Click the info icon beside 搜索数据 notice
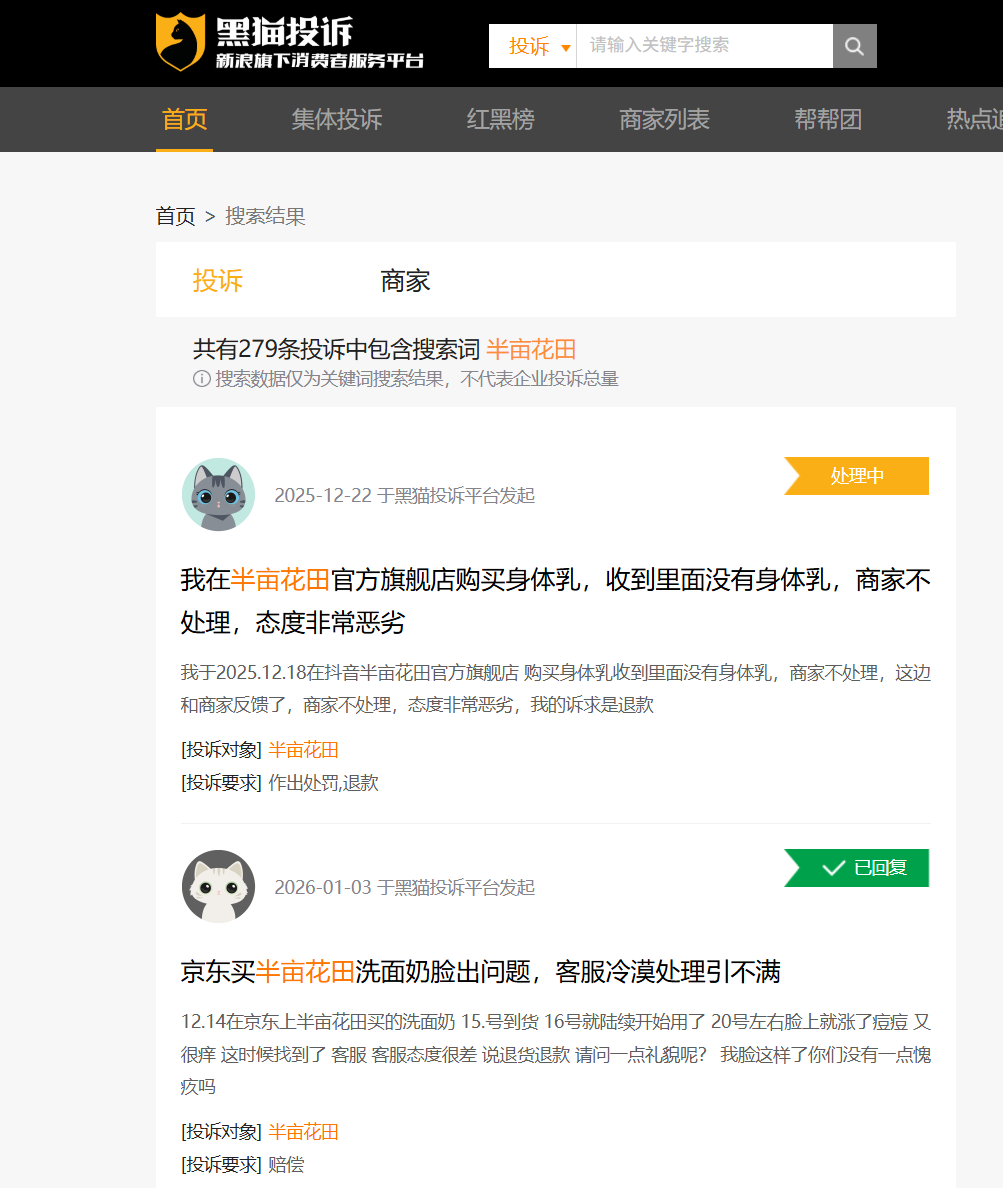1003x1188 pixels. coord(201,379)
